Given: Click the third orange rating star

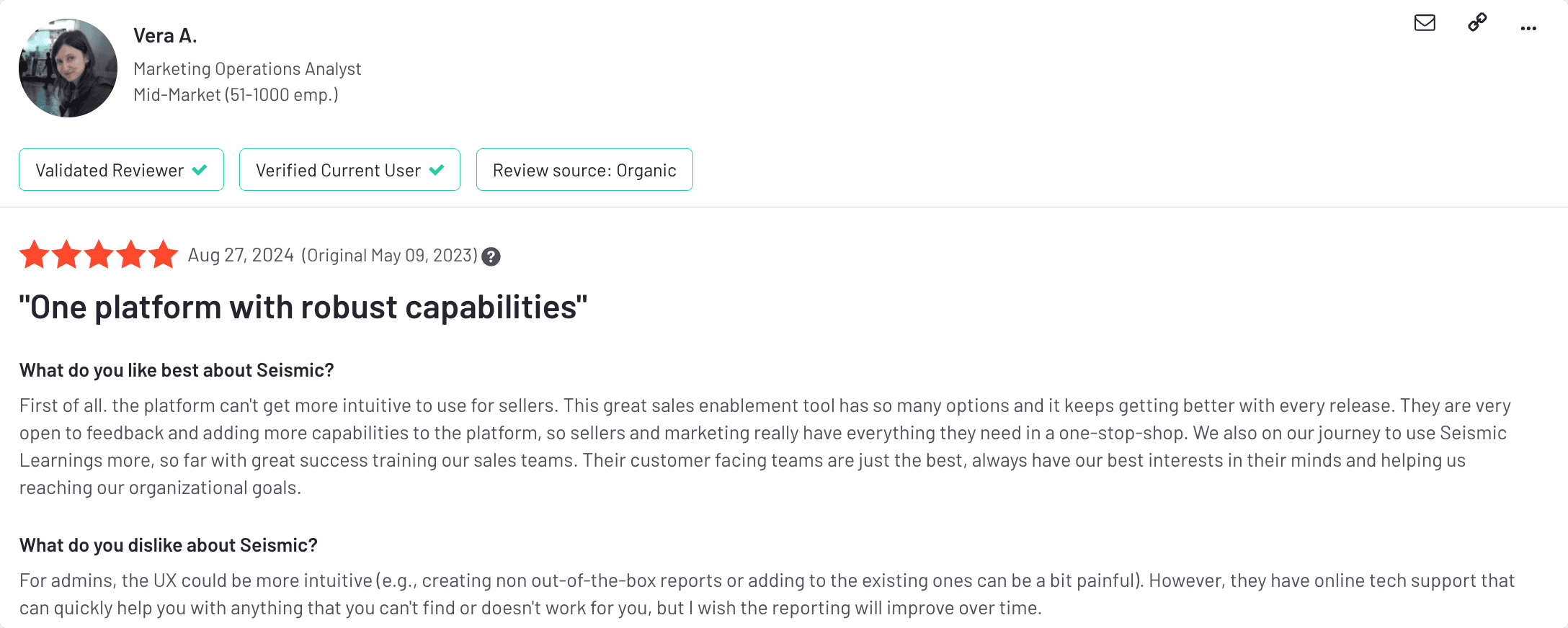Looking at the screenshot, I should [x=99, y=254].
